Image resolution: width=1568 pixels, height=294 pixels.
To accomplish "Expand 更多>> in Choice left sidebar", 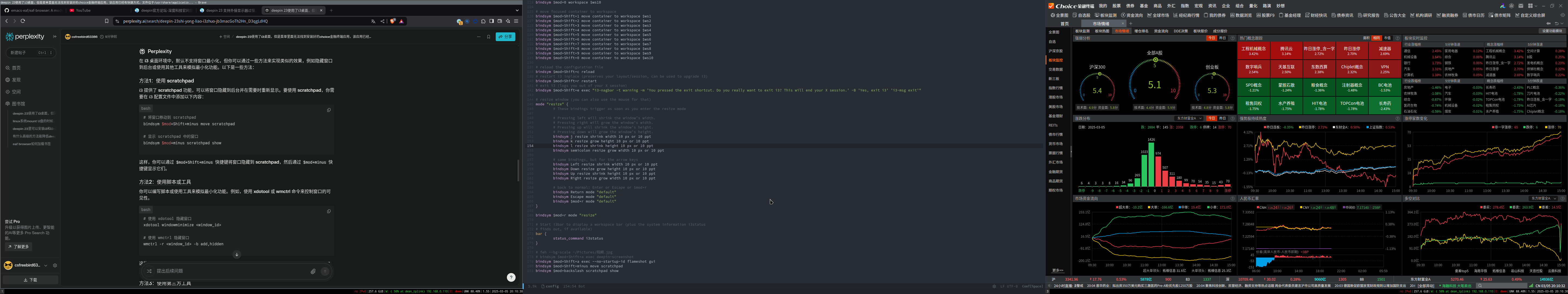I will click(1057, 270).
